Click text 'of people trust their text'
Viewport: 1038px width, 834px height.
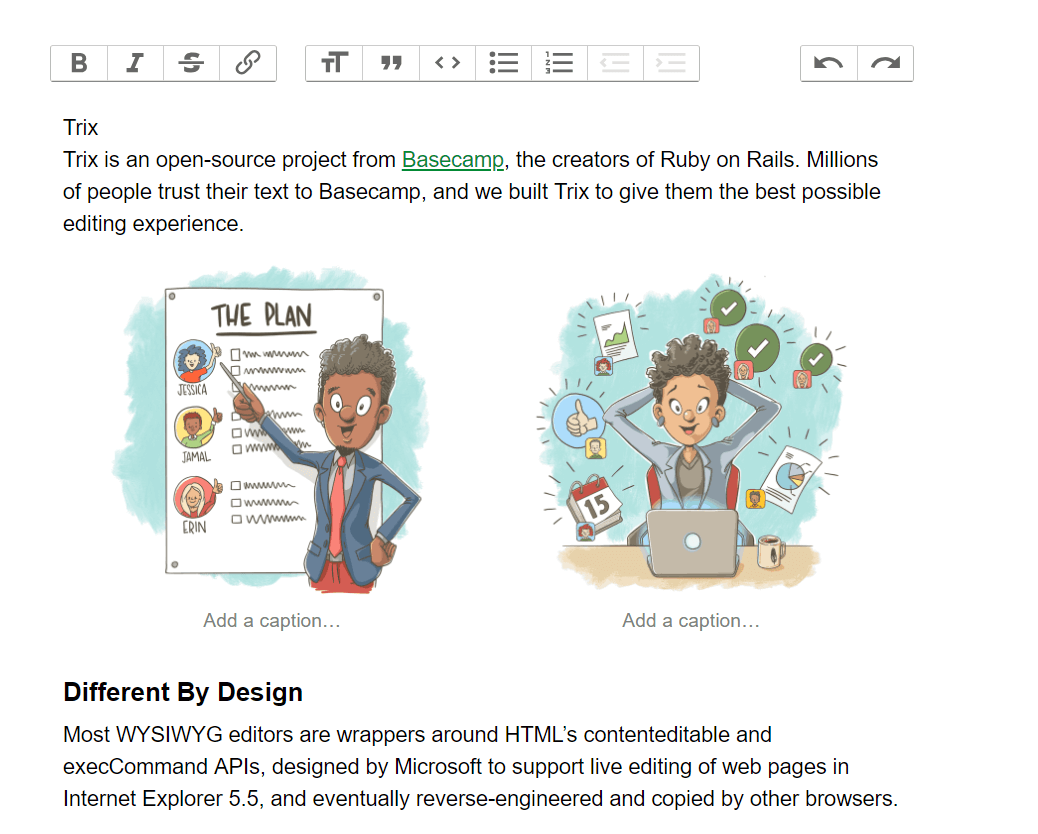(x=177, y=192)
